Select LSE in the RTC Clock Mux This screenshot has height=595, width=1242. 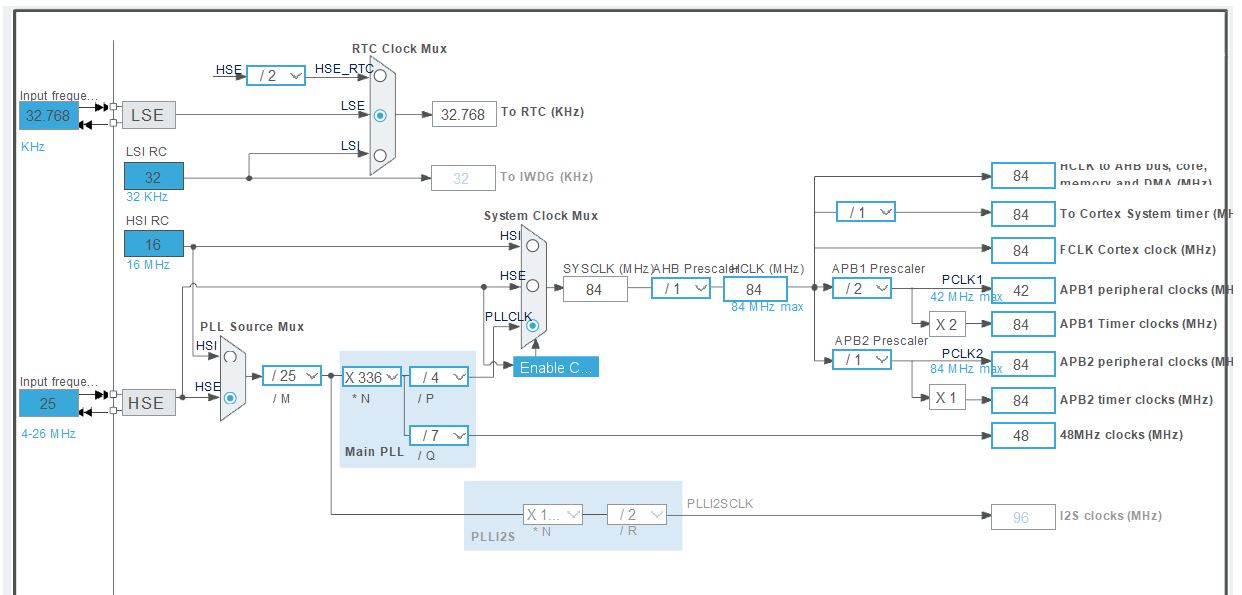(x=380, y=115)
